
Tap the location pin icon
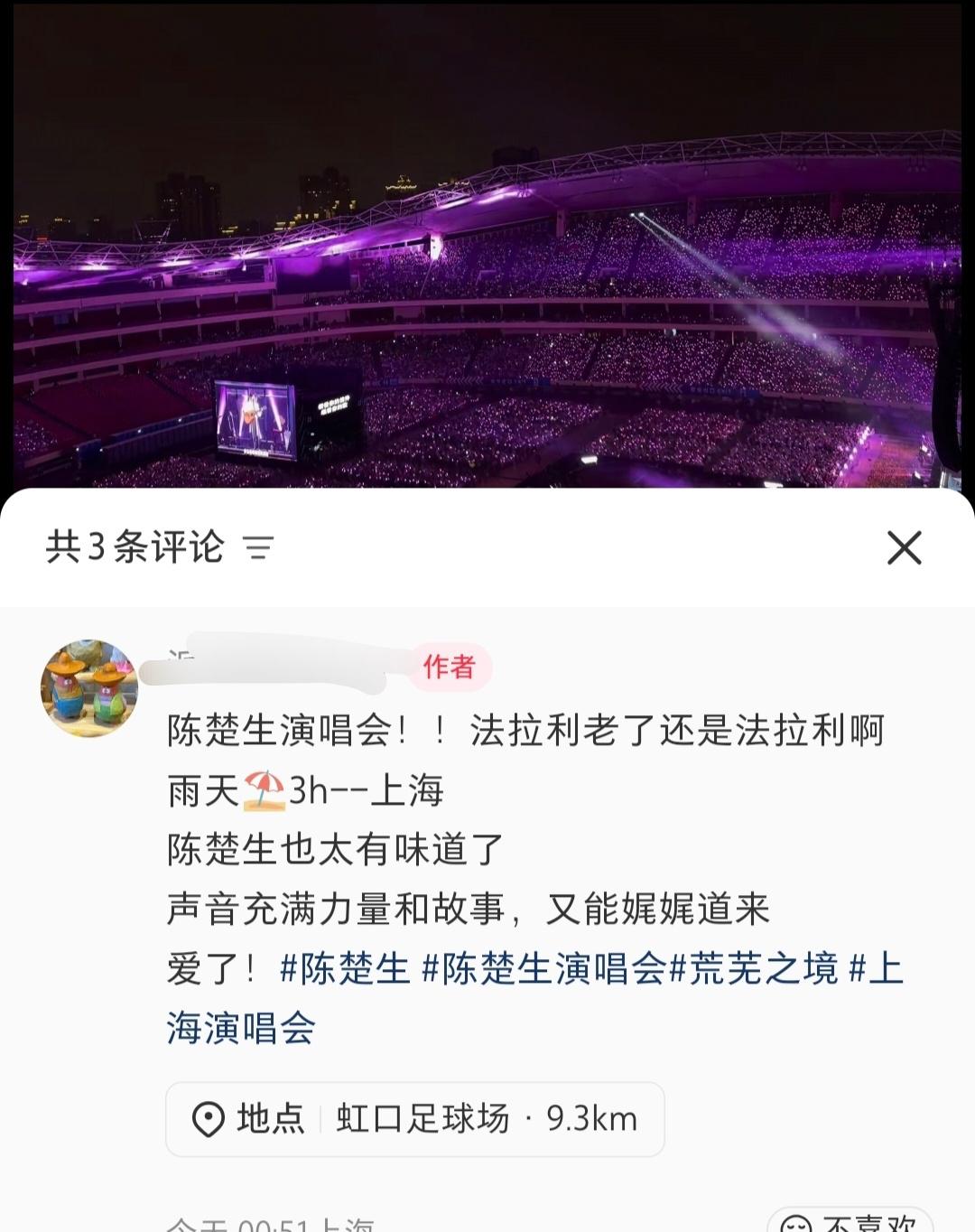coord(209,1119)
